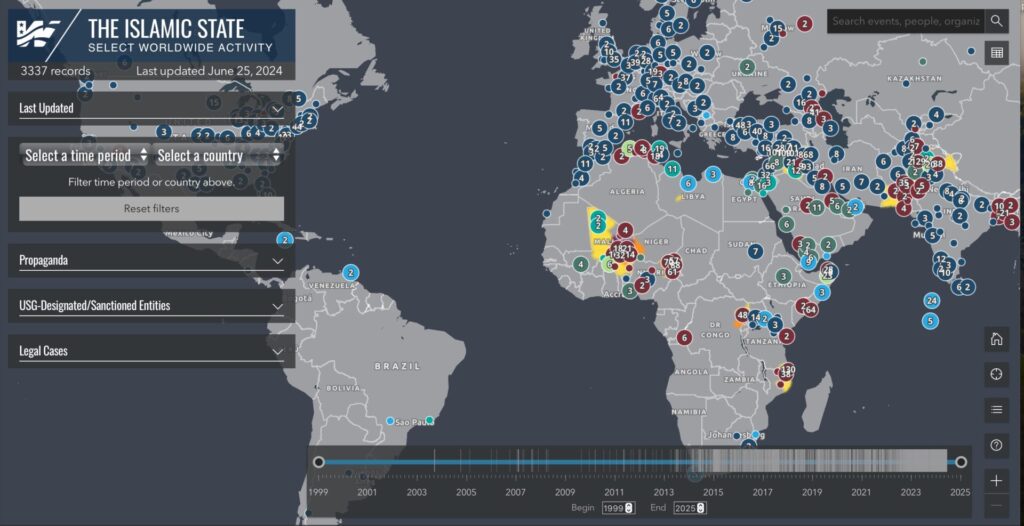Click the flag logo beside The Islamic State title
Viewport: 1024px width, 526px height.
(x=38, y=33)
